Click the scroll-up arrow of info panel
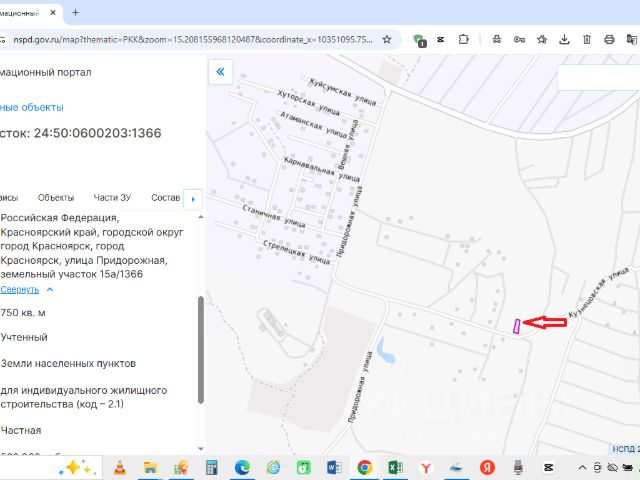This screenshot has height=480, width=640. tap(200, 217)
